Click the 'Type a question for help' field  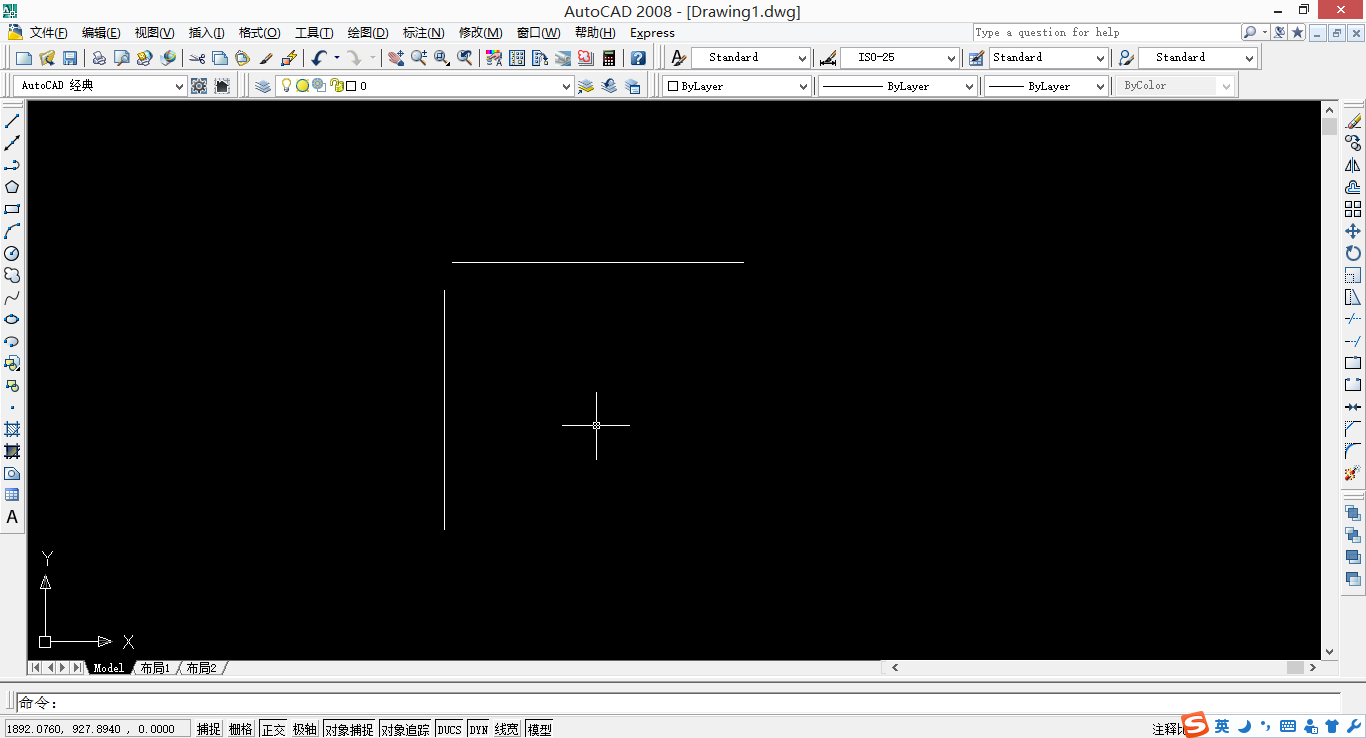(1106, 33)
